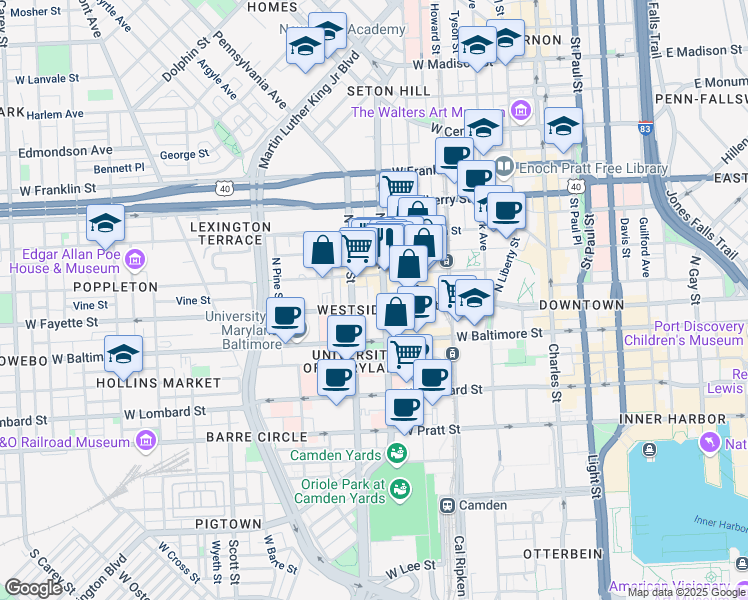Click the N Gay St street label
The width and height of the screenshot is (748, 600).
coord(695,280)
